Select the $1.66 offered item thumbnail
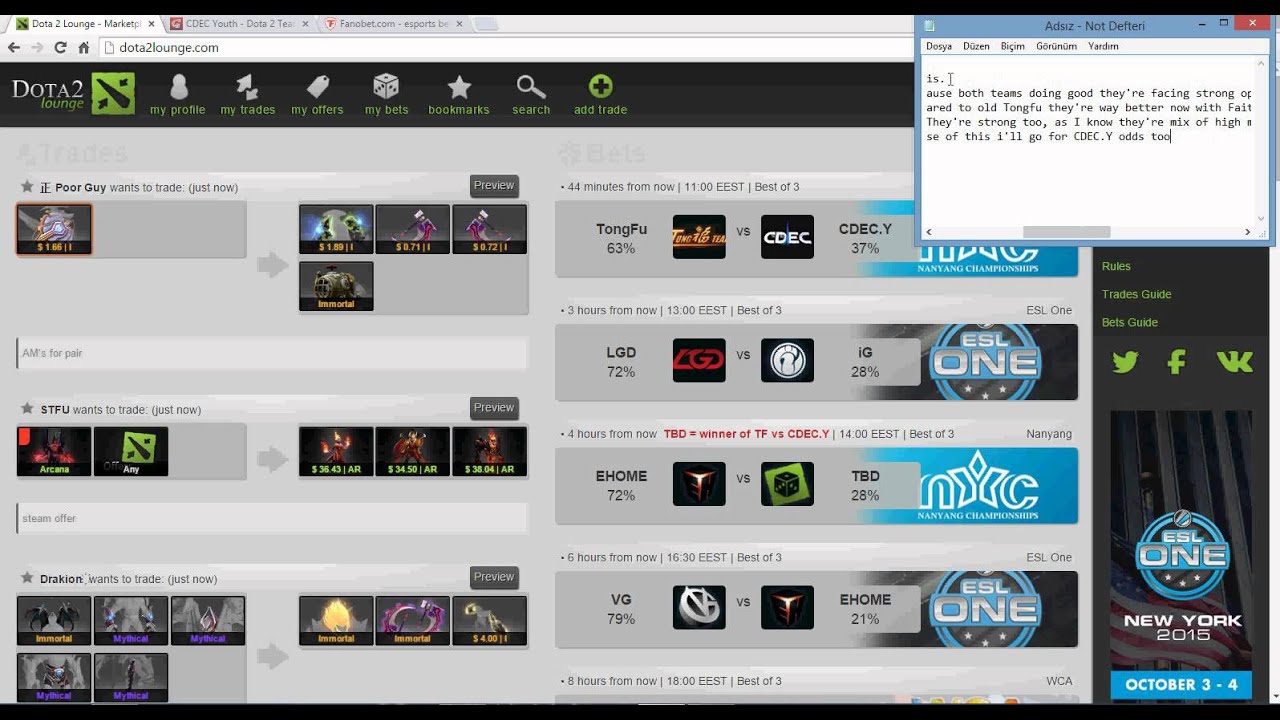The height and width of the screenshot is (720, 1280). pos(54,230)
